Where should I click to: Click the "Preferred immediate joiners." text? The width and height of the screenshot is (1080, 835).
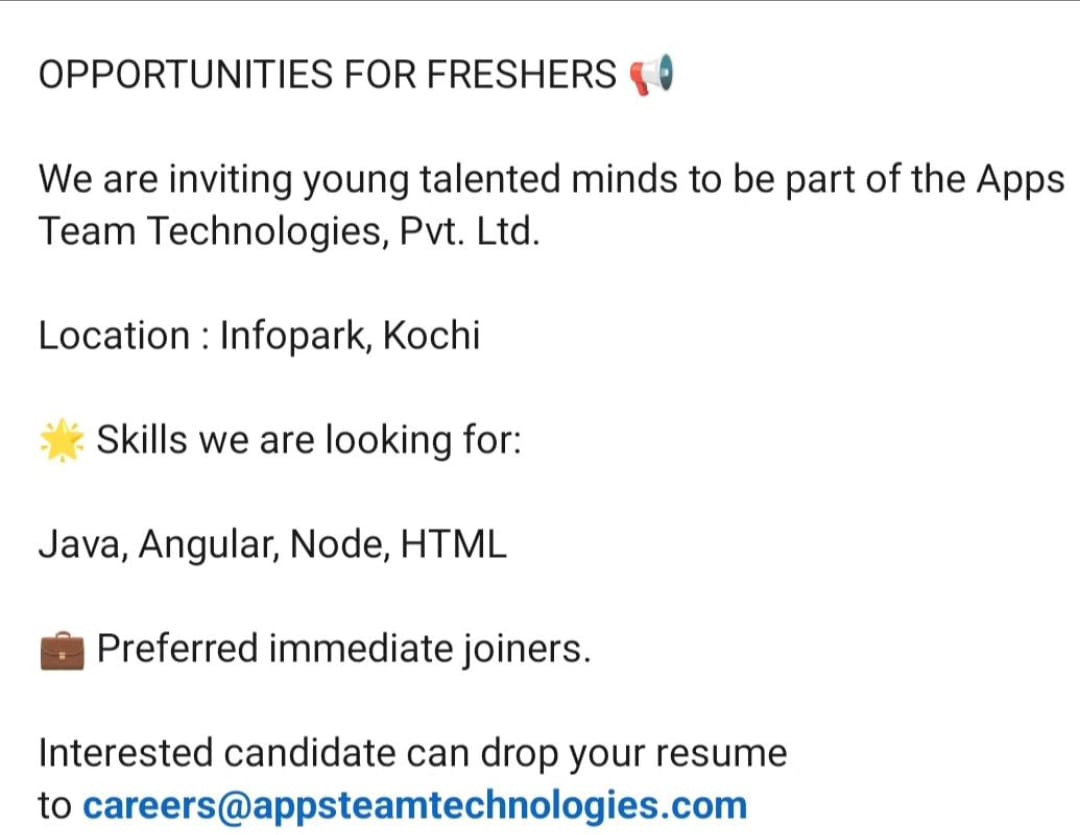point(344,650)
